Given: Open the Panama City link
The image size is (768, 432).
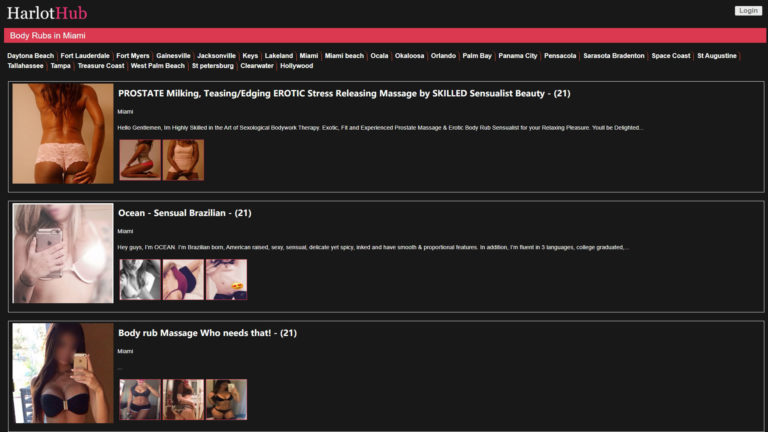Looking at the screenshot, I should pos(518,56).
